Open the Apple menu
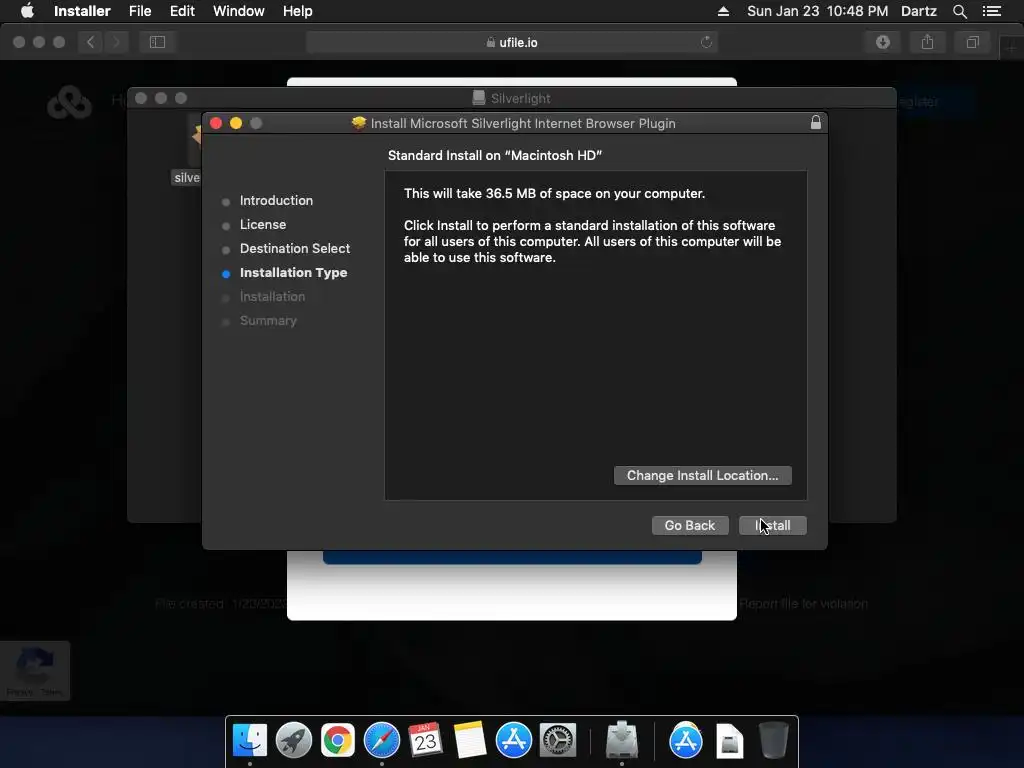Screen dimensions: 1024x768 coord(27,11)
